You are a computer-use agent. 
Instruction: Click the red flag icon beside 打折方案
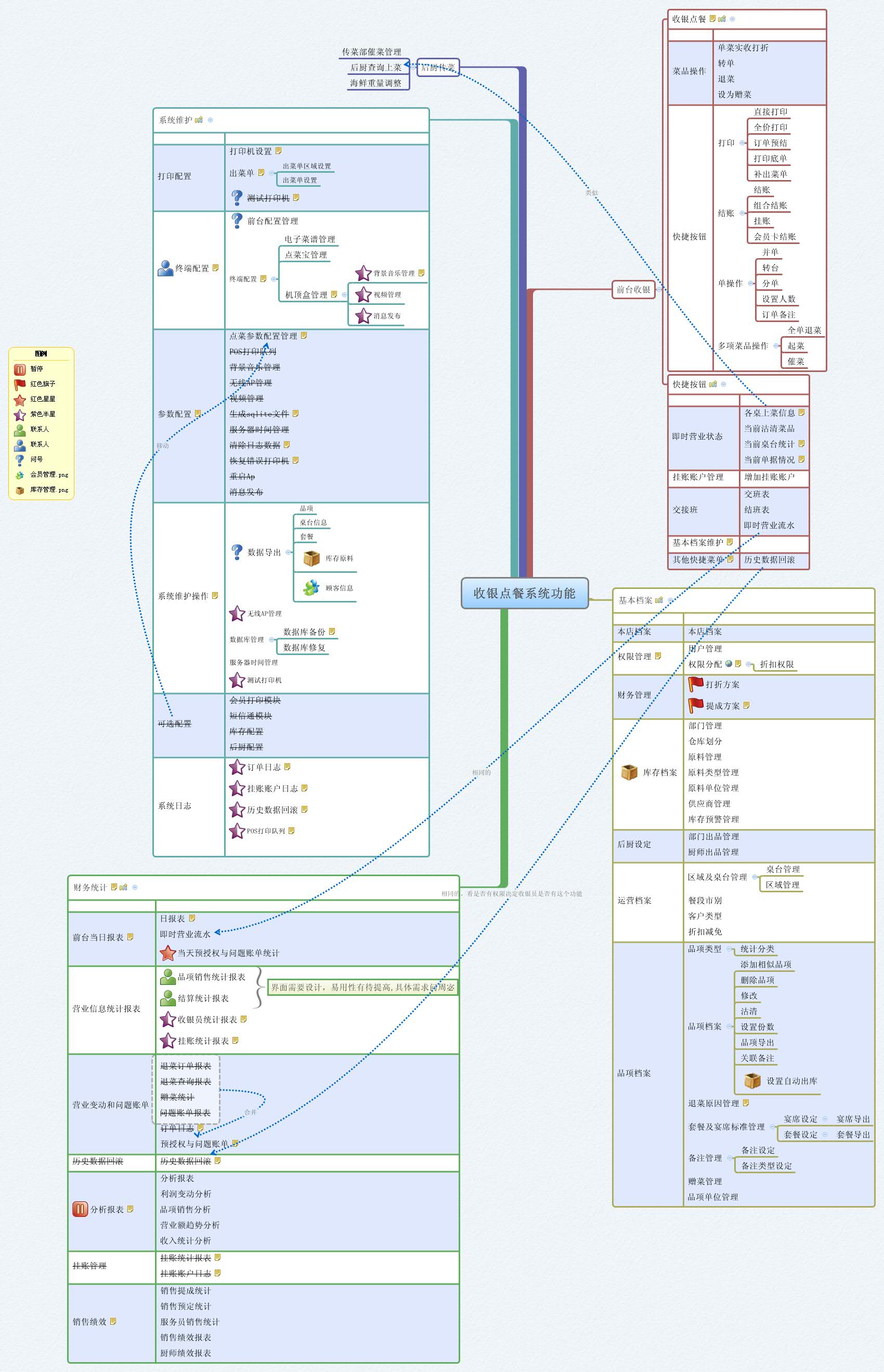pos(696,685)
